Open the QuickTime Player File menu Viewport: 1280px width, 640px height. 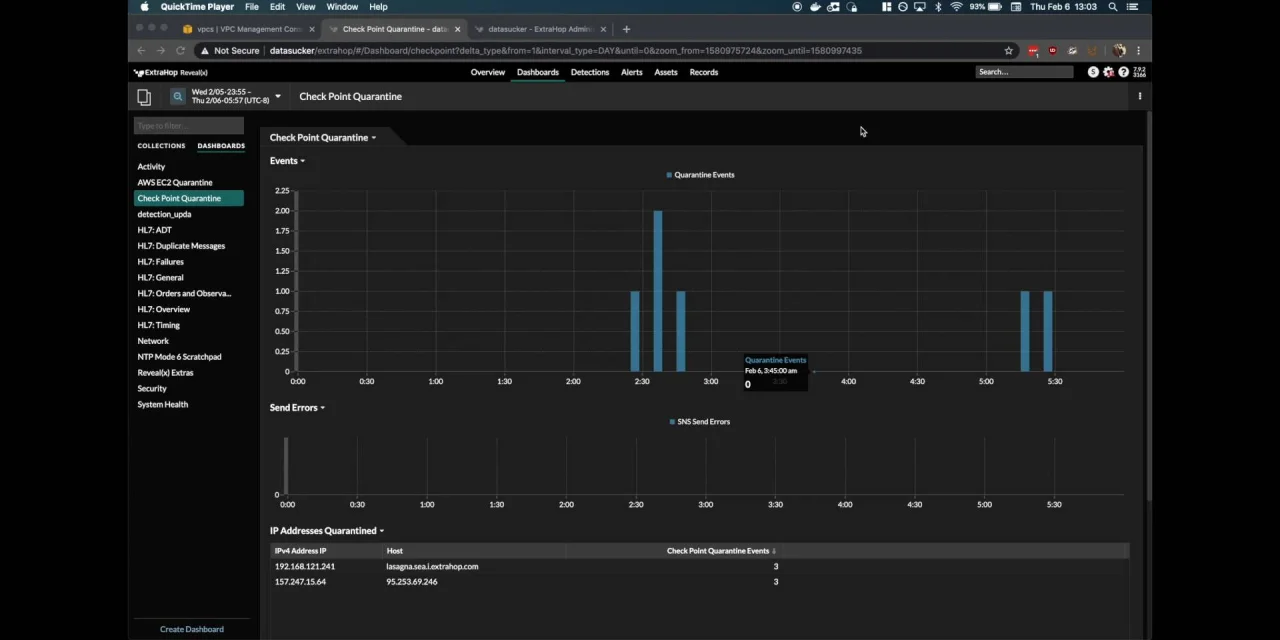coord(252,7)
